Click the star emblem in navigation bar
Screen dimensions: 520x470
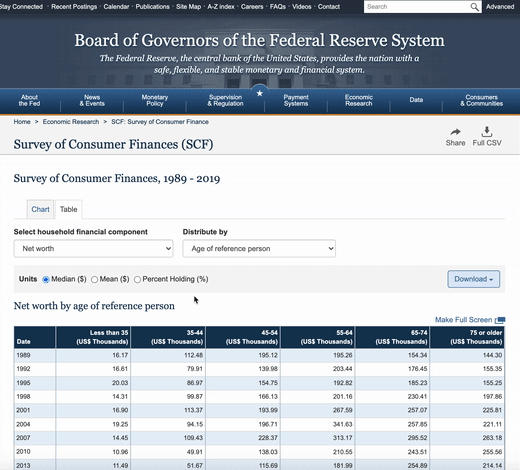260,94
